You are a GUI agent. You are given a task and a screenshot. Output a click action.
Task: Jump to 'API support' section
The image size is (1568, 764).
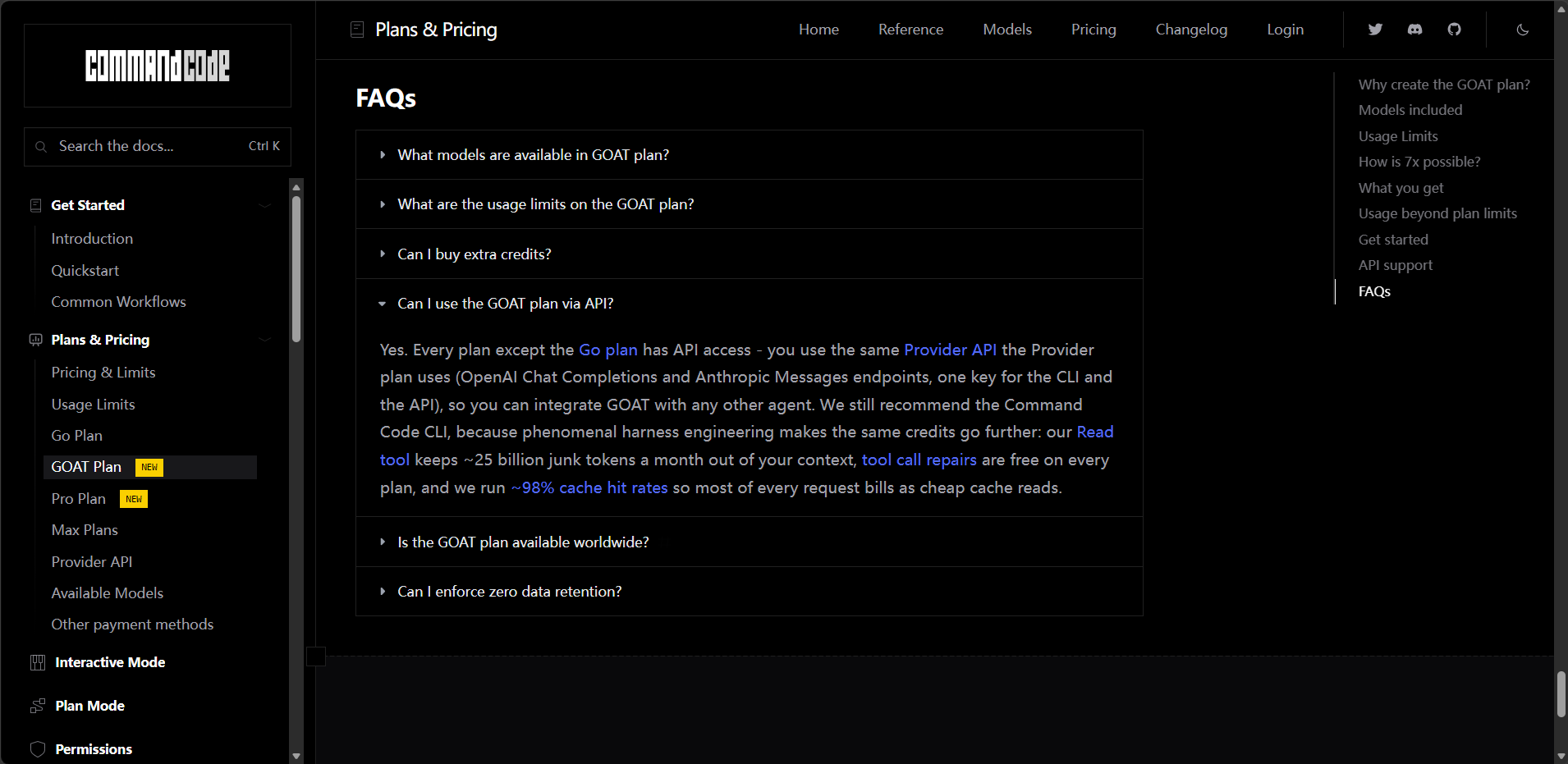(x=1396, y=265)
